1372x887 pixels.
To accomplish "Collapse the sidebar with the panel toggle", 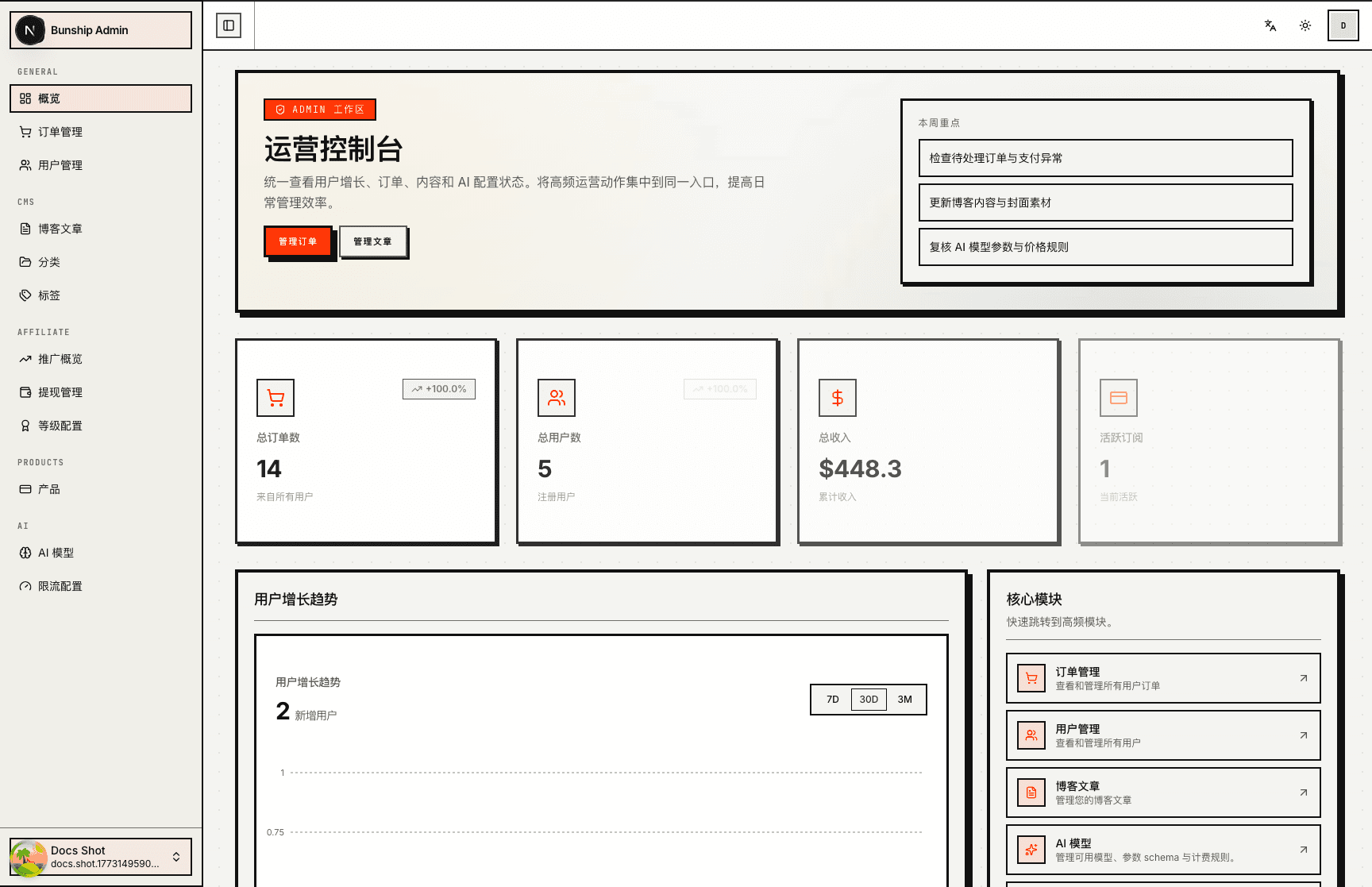I will coord(229,25).
